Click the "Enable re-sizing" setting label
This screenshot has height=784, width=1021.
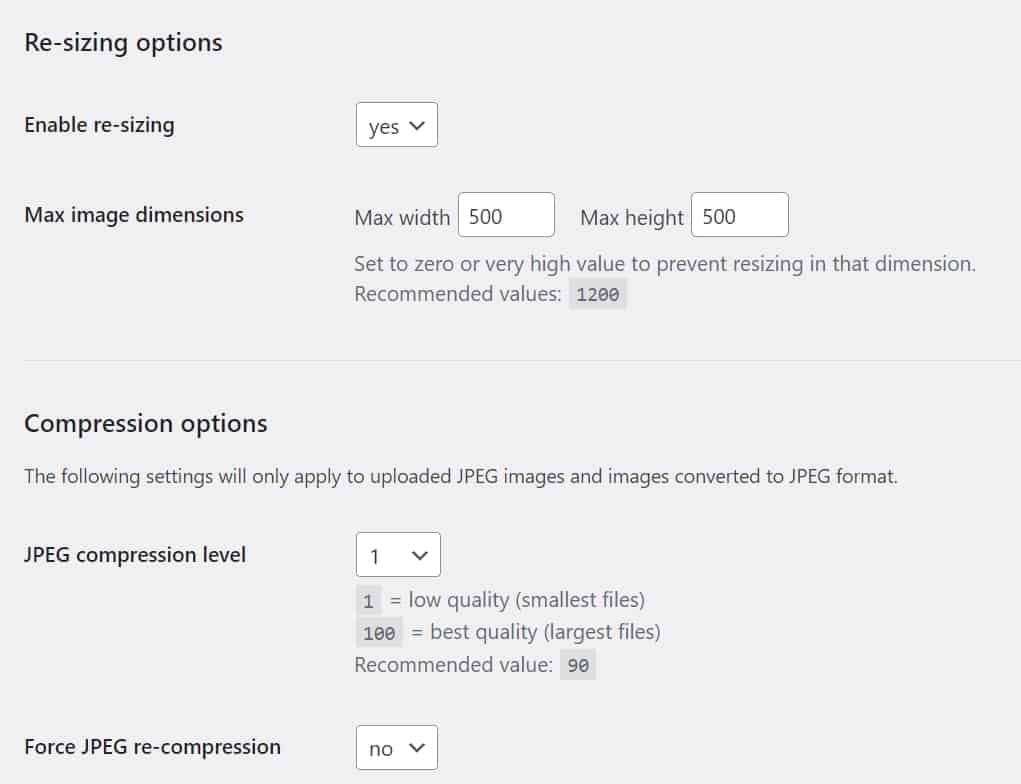point(99,125)
